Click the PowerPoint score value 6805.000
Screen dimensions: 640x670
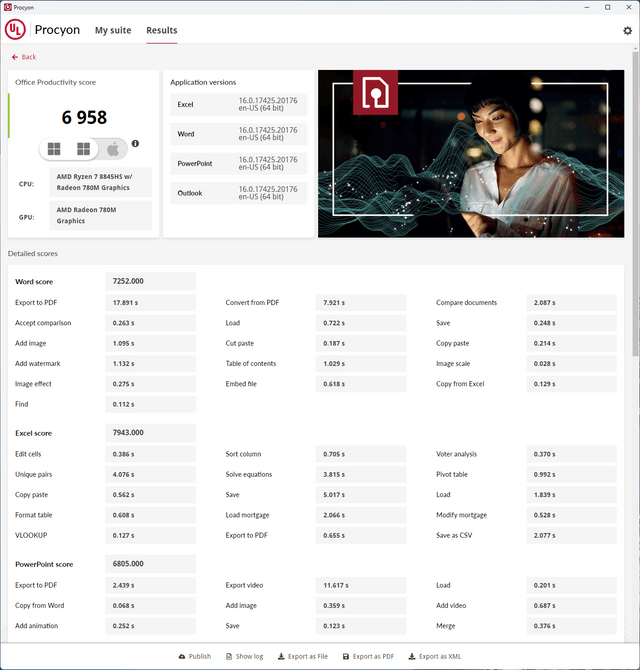pyautogui.click(x=150, y=564)
